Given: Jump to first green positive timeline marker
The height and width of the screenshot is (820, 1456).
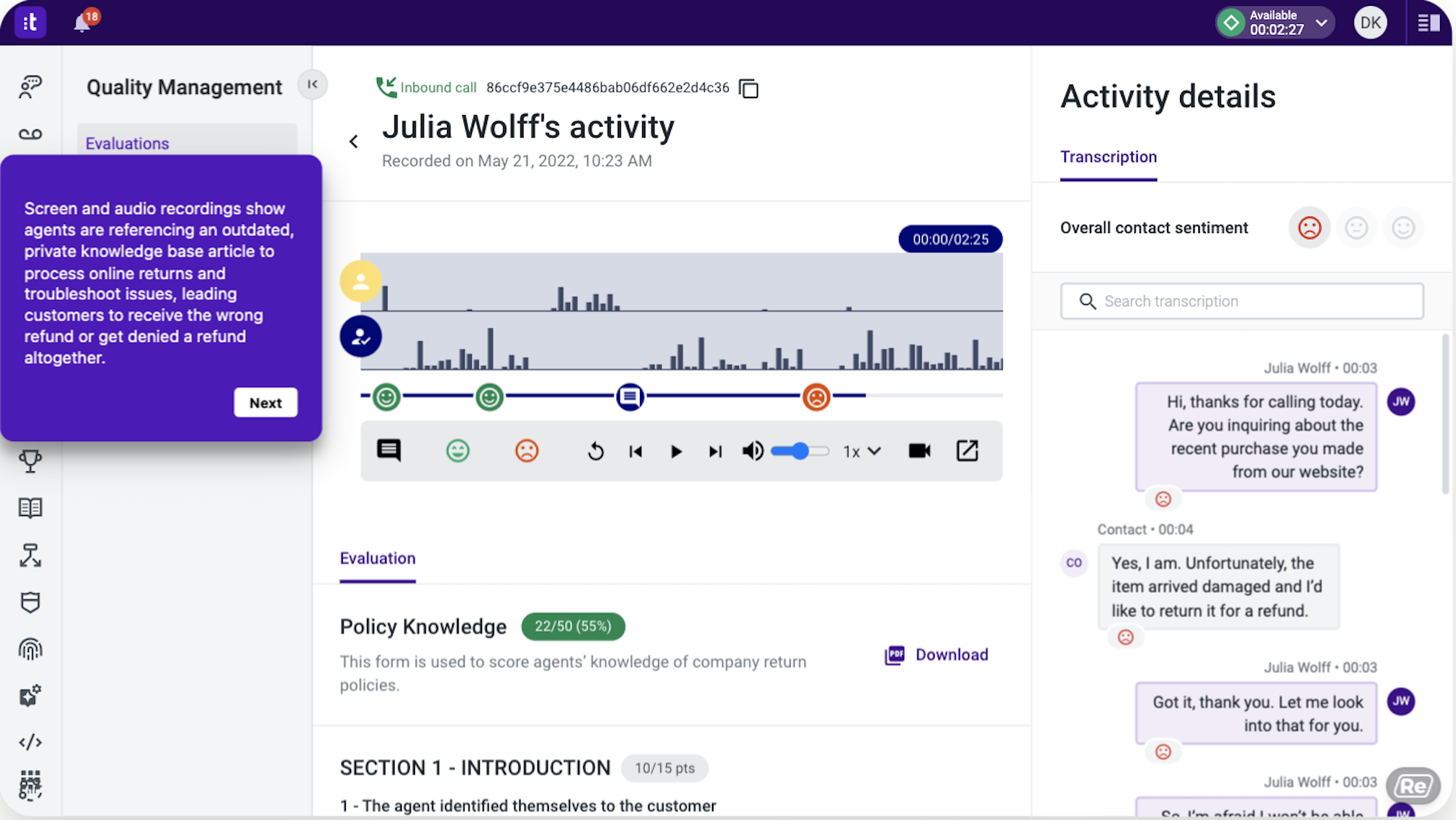Looking at the screenshot, I should (x=387, y=397).
